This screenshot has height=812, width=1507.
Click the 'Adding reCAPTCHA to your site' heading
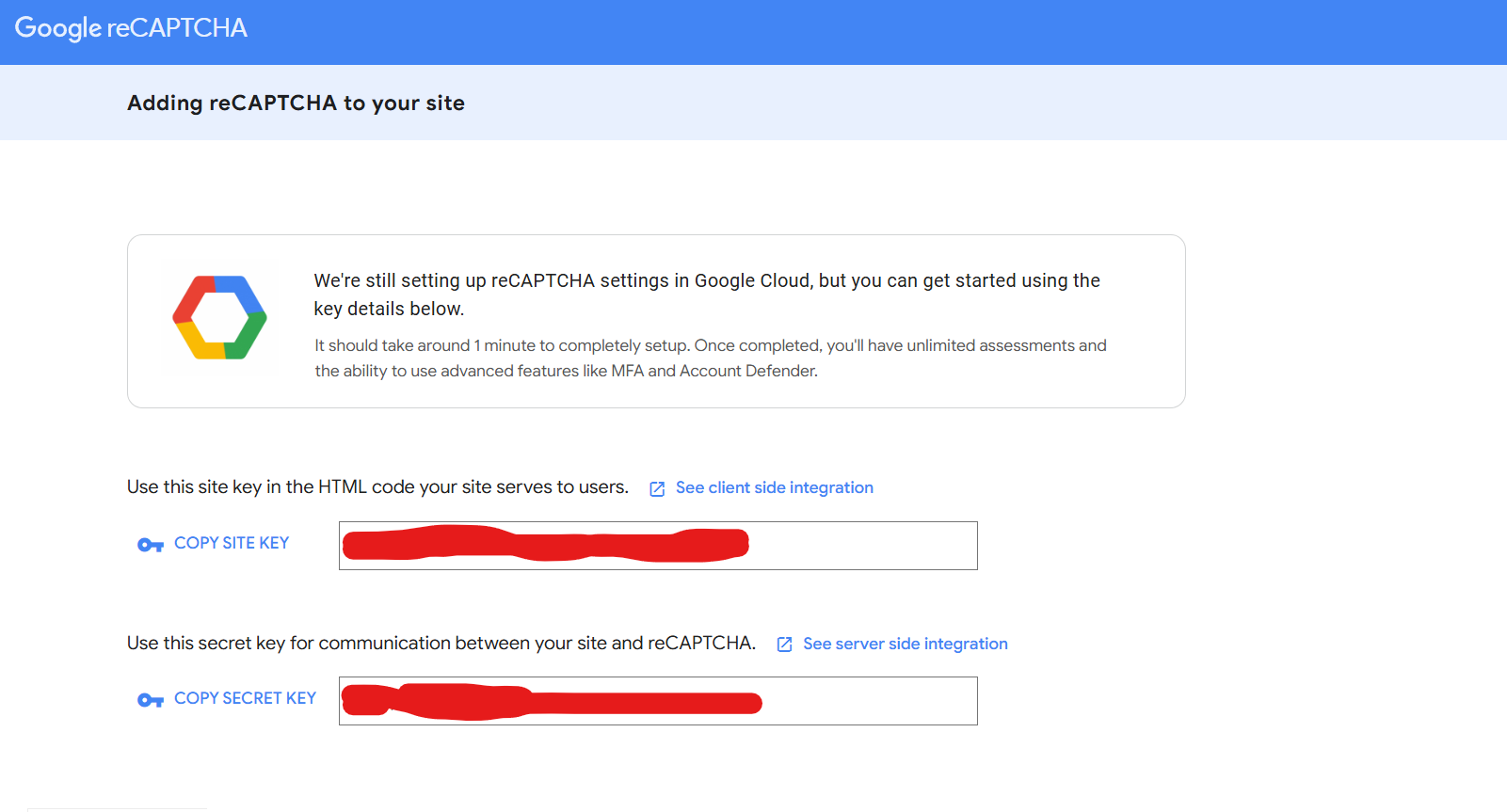click(296, 103)
